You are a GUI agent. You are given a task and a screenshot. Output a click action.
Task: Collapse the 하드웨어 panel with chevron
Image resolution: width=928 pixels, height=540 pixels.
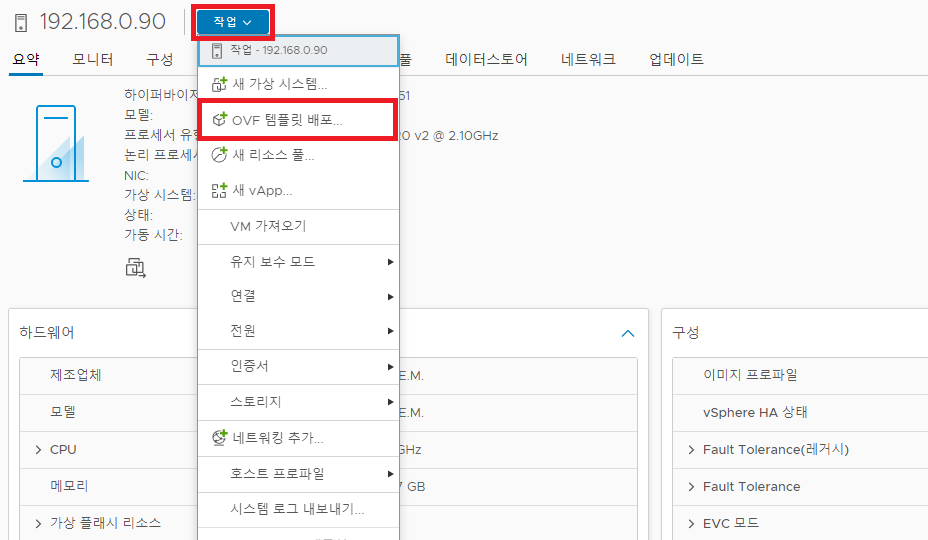pos(628,333)
